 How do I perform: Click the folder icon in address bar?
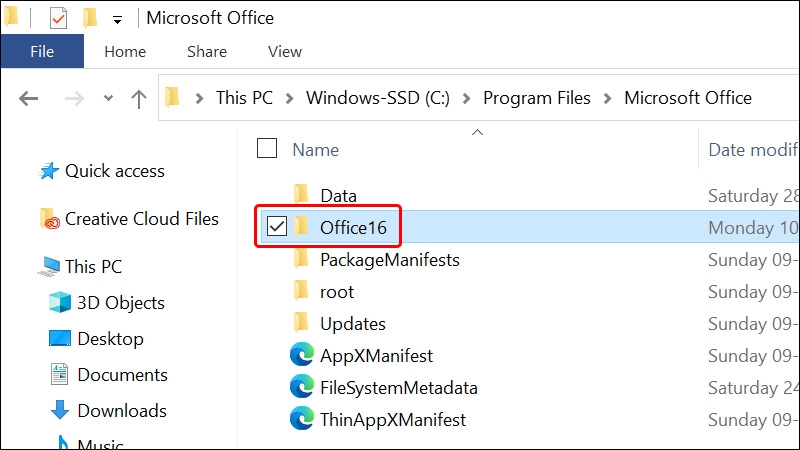point(172,97)
